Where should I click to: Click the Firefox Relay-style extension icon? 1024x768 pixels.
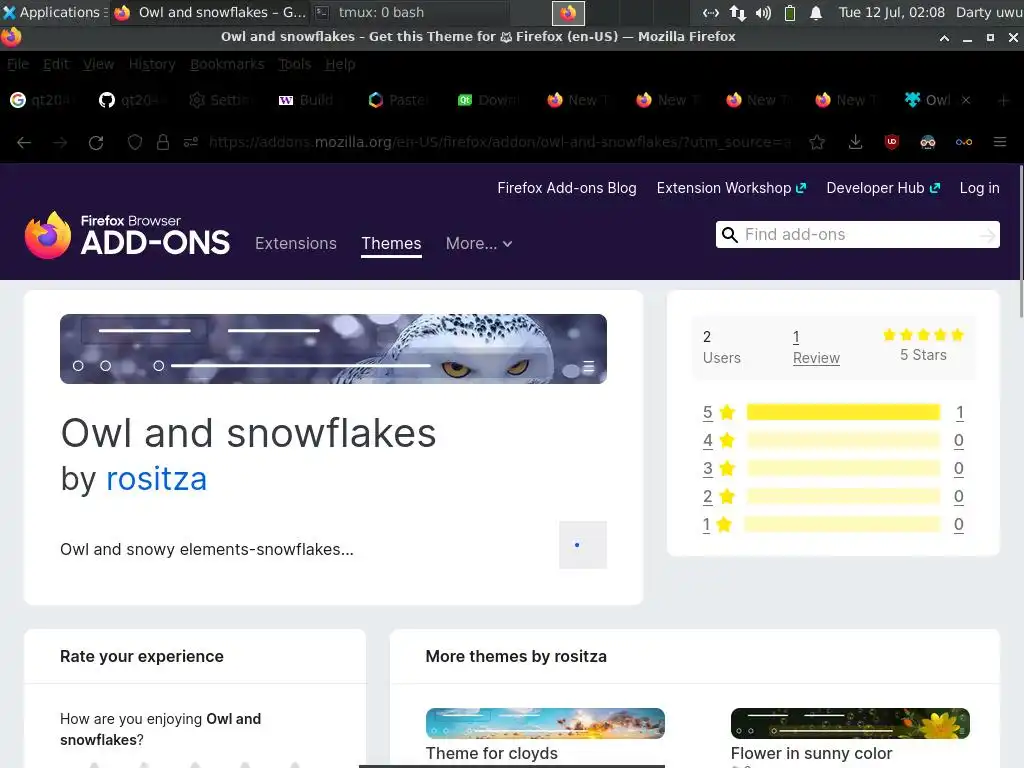click(964, 142)
